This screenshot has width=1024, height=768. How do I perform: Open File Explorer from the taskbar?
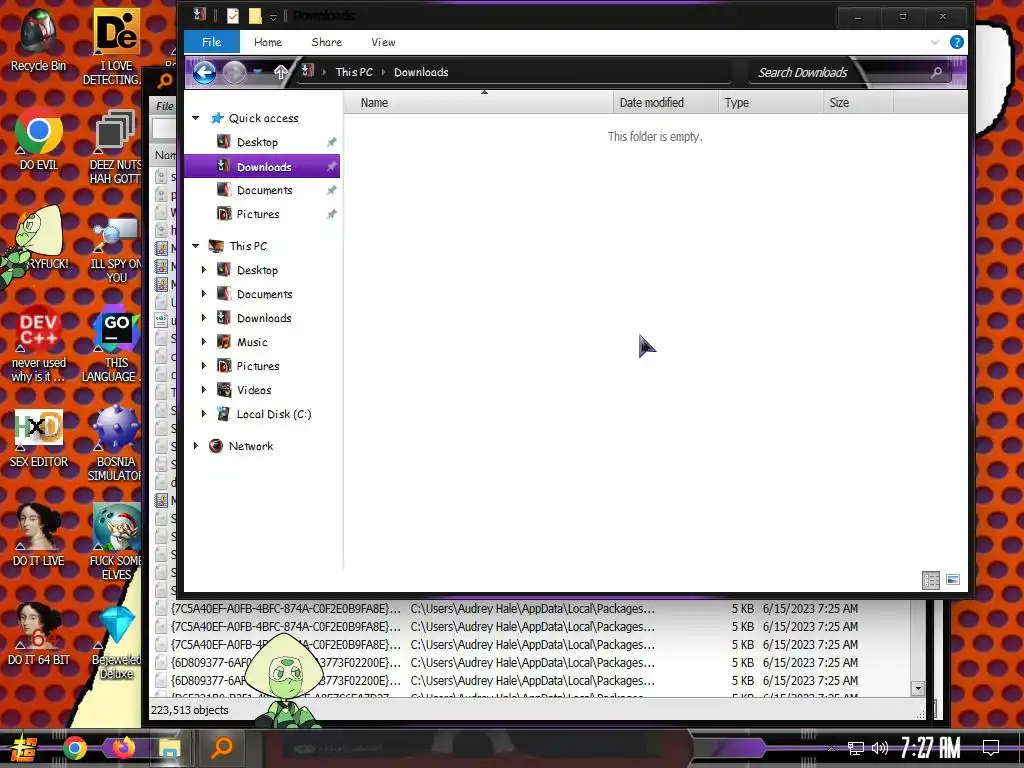(x=170, y=748)
